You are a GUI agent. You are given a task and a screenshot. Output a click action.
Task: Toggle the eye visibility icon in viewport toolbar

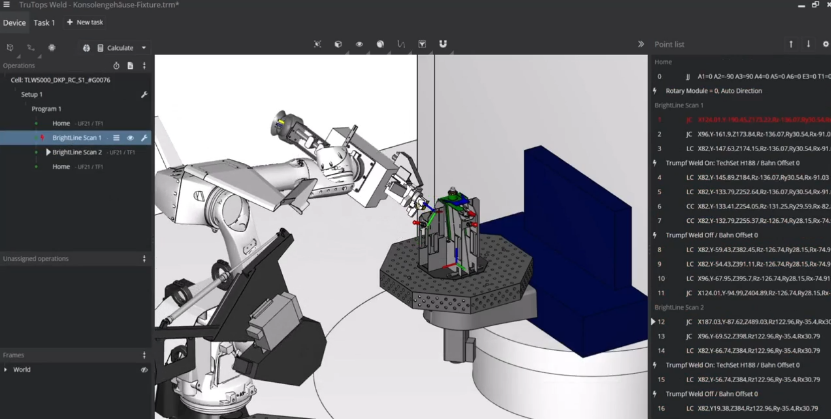(x=359, y=44)
